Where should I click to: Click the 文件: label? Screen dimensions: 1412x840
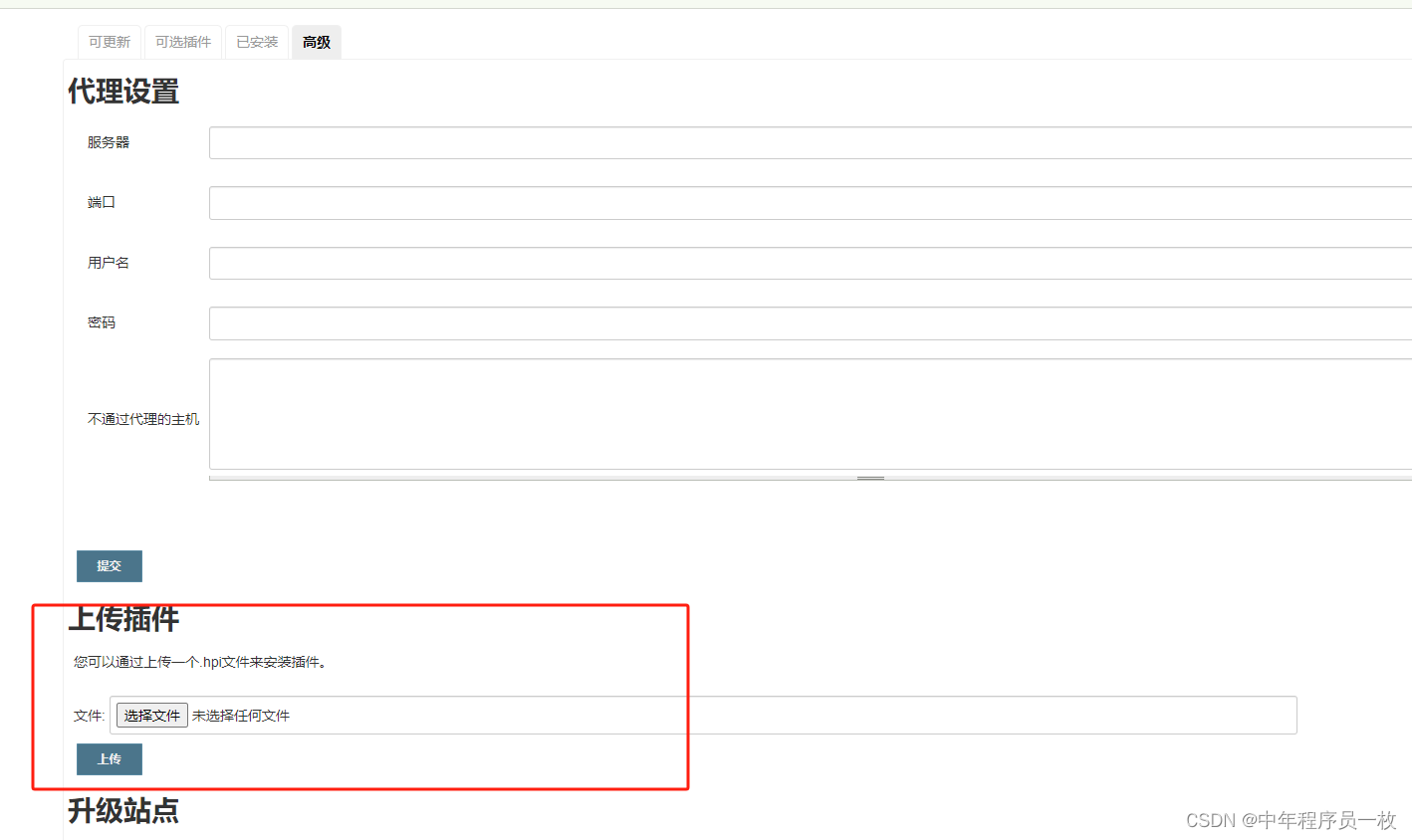(x=89, y=716)
